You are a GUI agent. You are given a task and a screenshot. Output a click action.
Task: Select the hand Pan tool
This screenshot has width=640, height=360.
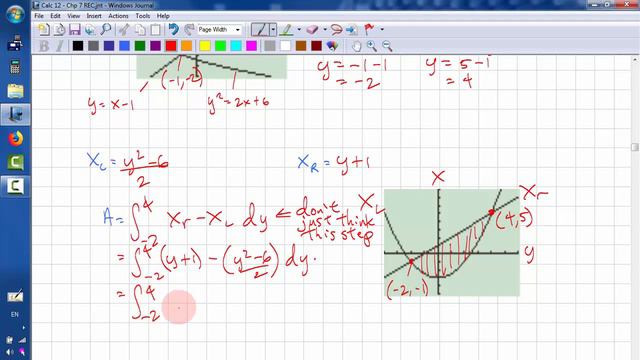356,46
